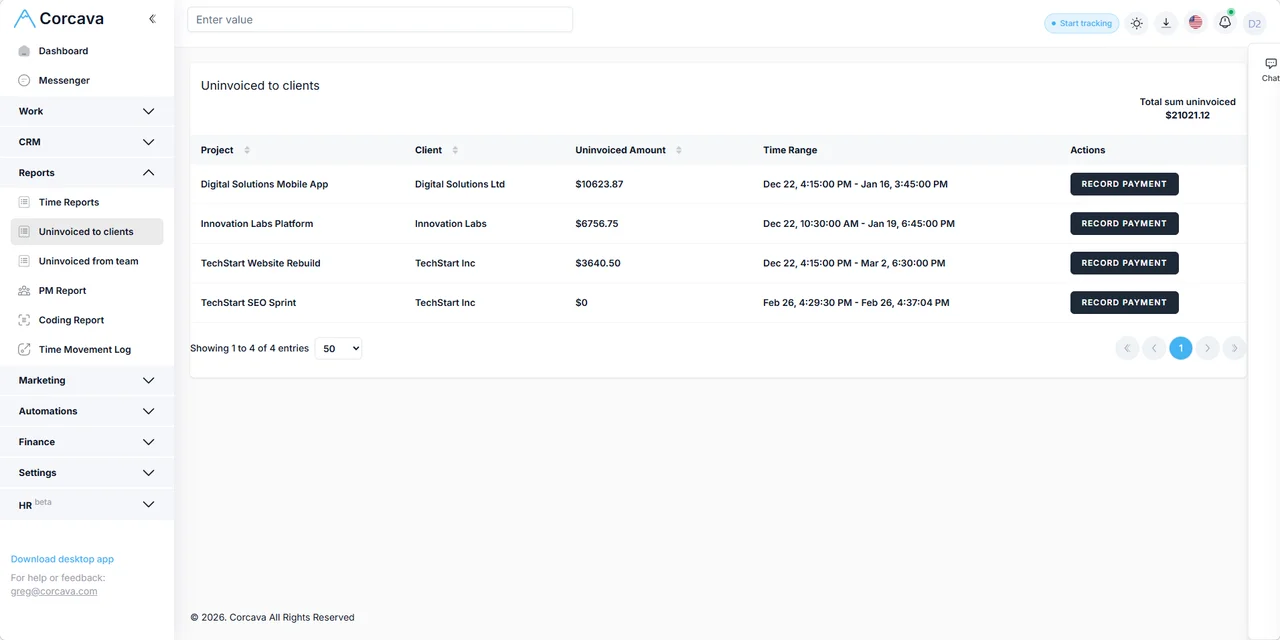Screen dimensions: 1280x640
Task: Open the PM Report page
Action: pos(62,291)
